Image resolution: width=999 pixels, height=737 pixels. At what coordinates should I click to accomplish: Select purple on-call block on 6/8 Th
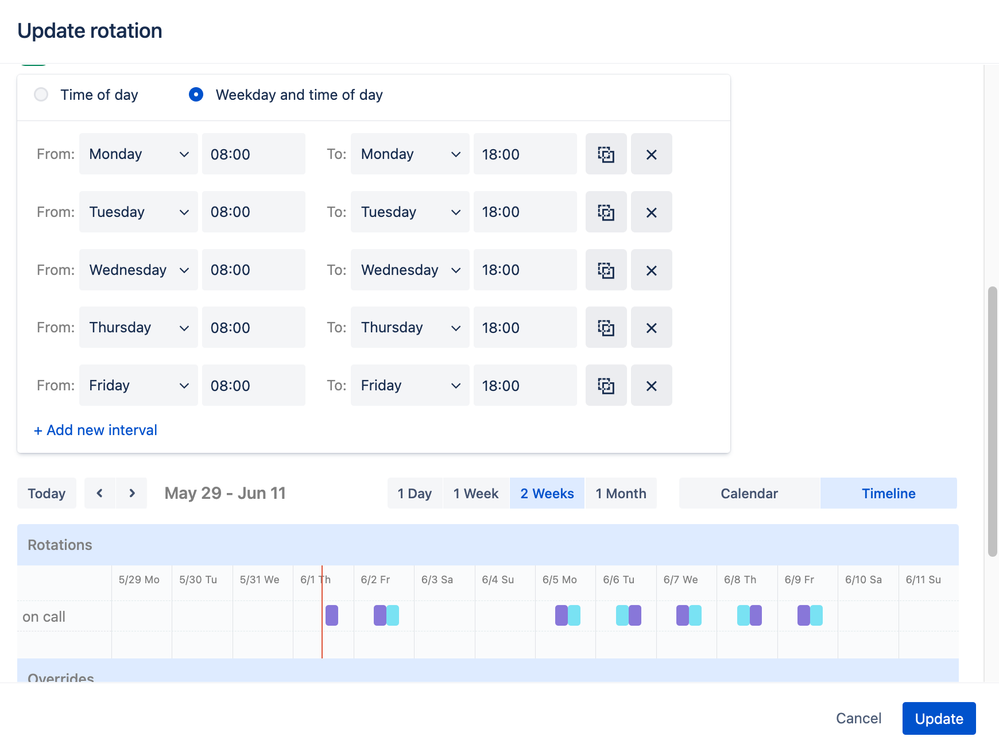(756, 615)
